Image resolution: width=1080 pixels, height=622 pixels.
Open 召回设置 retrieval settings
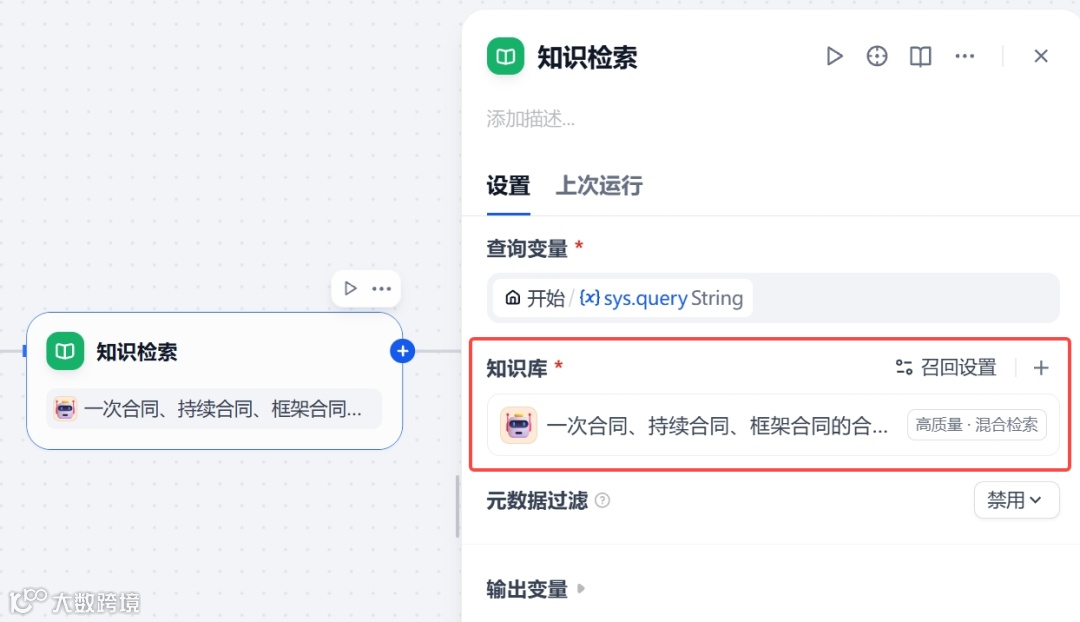point(946,368)
